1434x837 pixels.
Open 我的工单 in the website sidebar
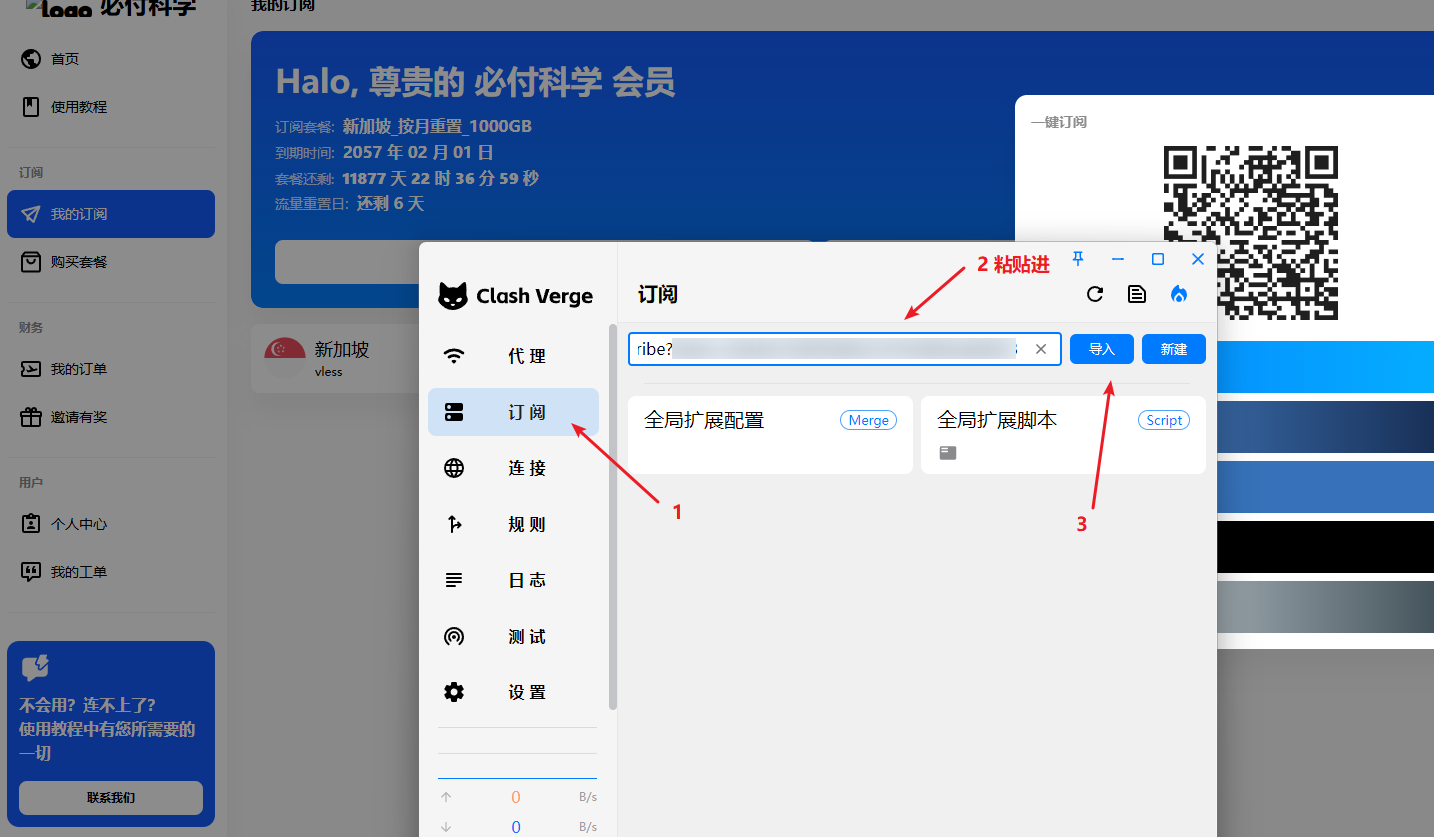(x=111, y=572)
